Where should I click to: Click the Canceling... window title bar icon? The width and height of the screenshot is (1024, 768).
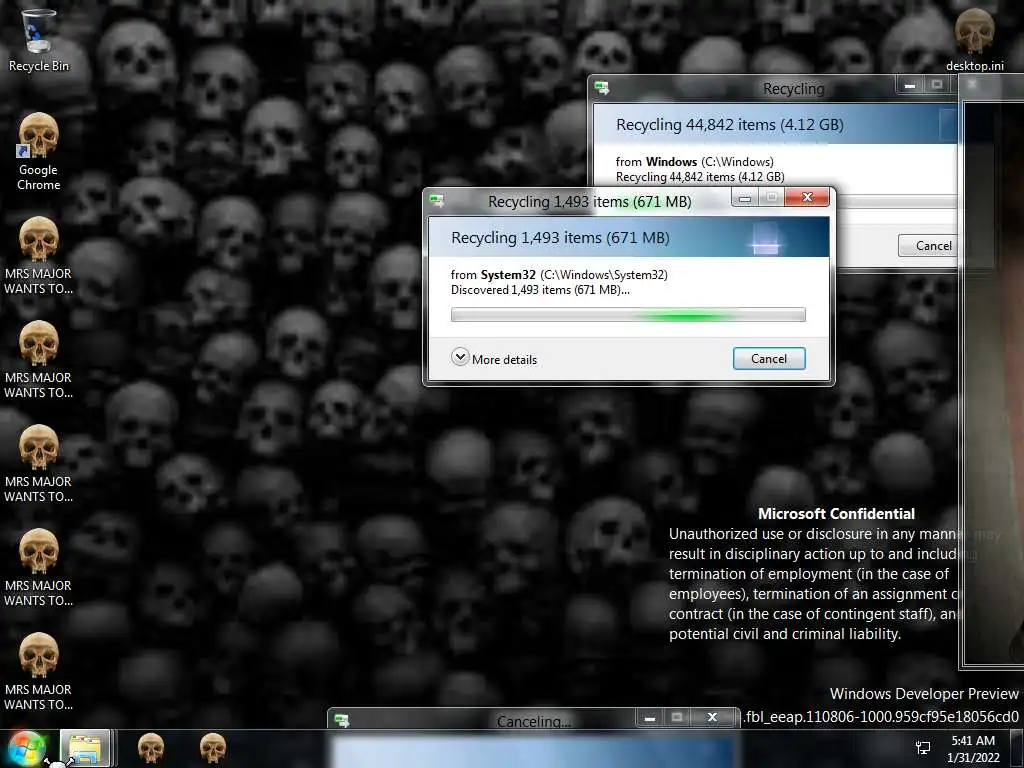point(342,720)
